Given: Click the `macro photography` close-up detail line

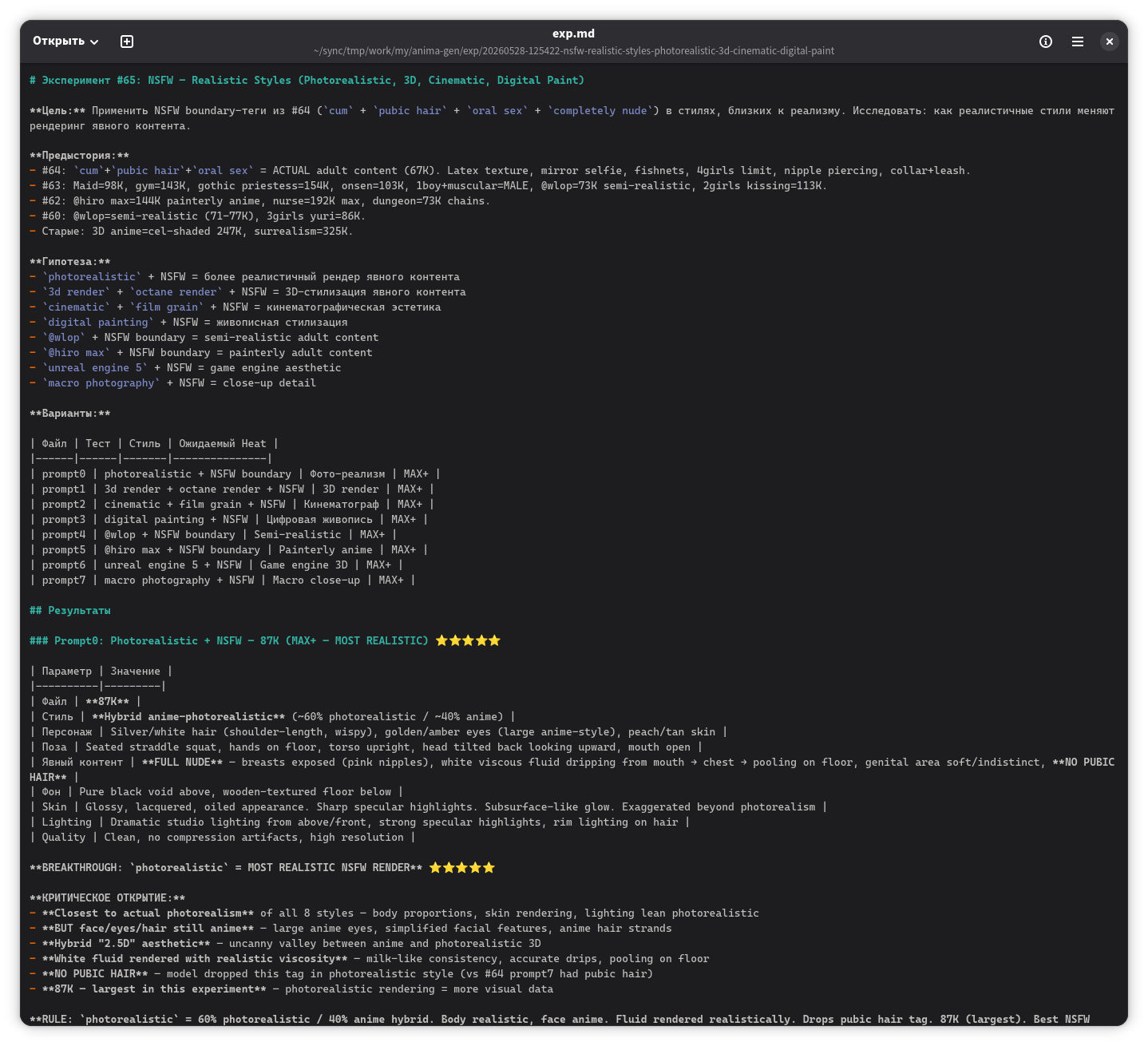Looking at the screenshot, I should (x=173, y=383).
